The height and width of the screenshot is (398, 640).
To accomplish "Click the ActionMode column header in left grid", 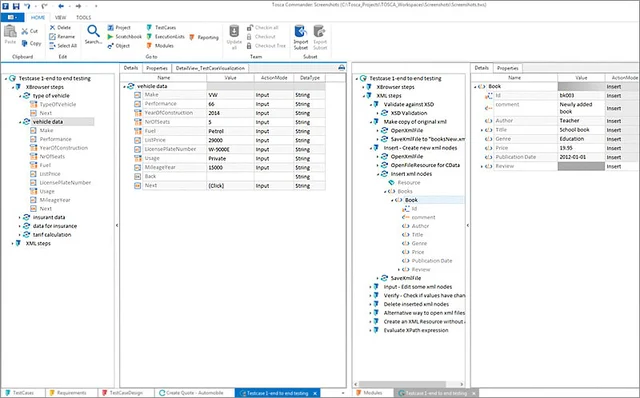I will tap(274, 78).
